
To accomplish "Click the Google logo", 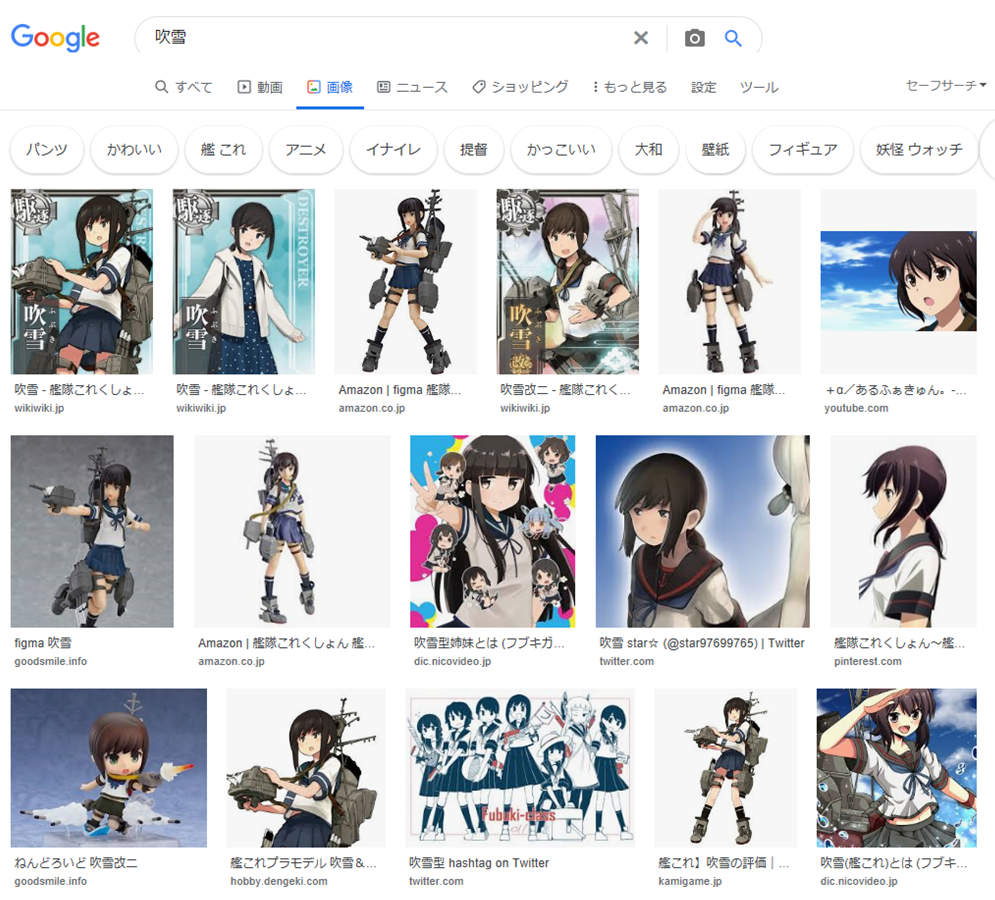I will 55,37.
